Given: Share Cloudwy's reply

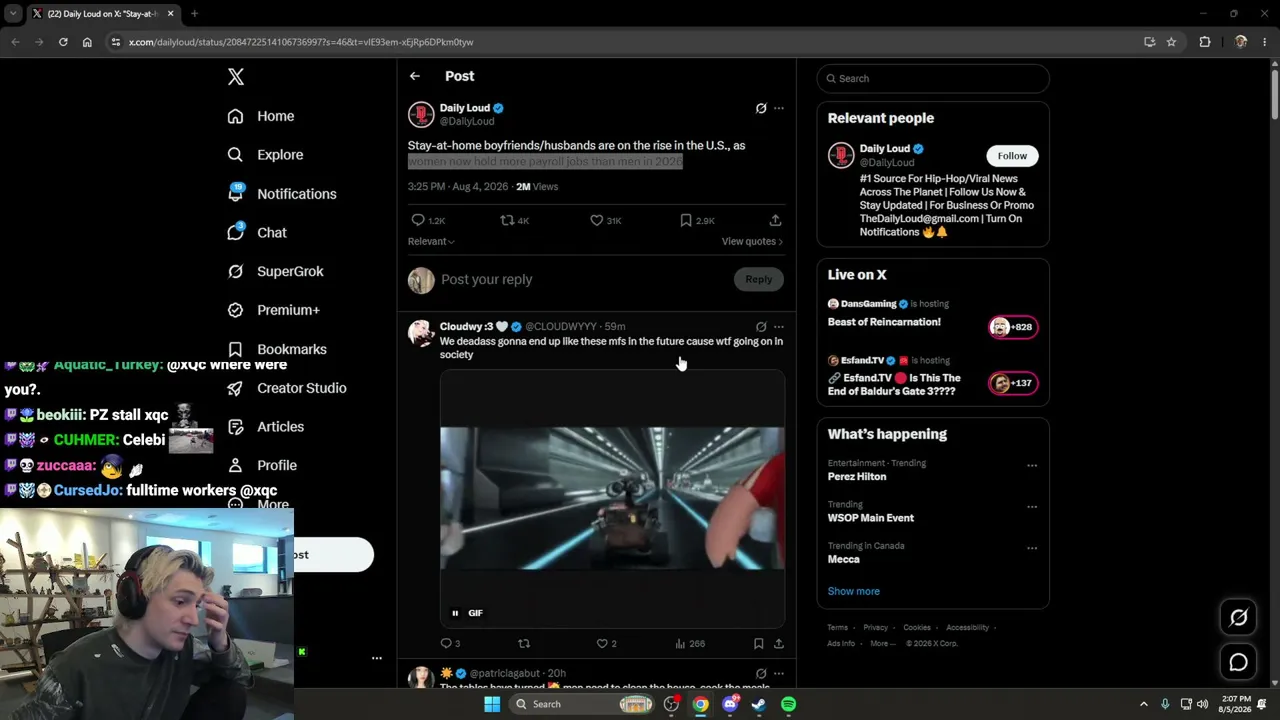Looking at the screenshot, I should point(779,643).
